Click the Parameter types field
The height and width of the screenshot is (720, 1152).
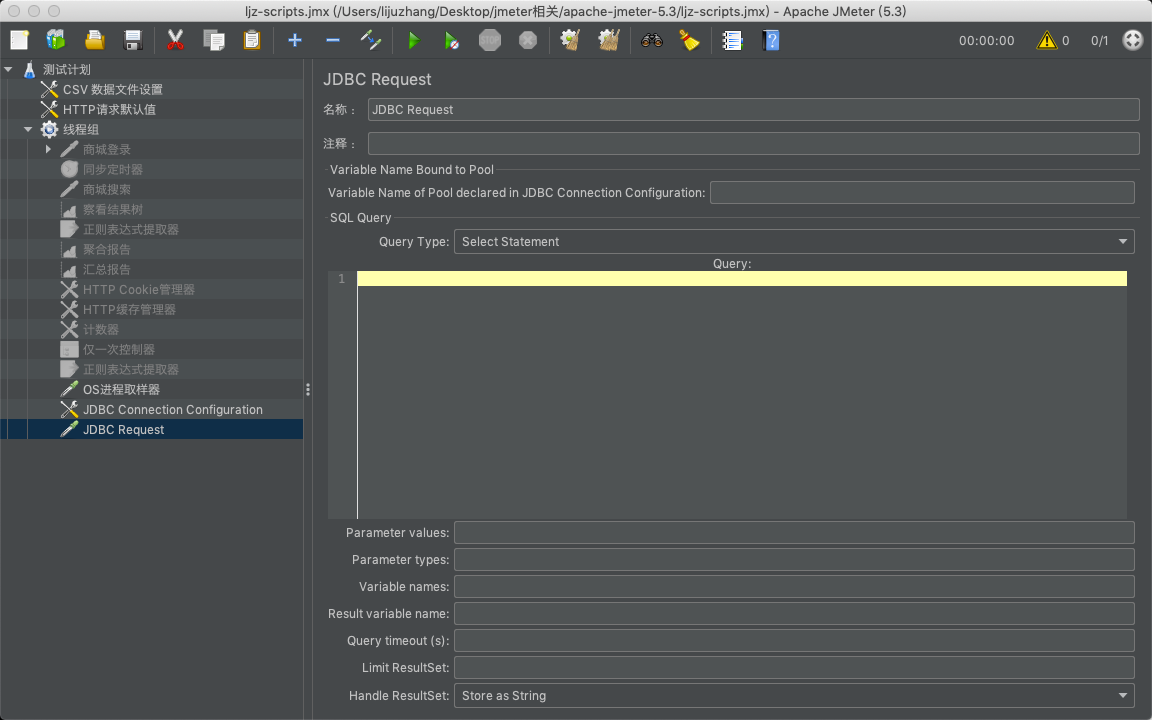pyautogui.click(x=794, y=560)
